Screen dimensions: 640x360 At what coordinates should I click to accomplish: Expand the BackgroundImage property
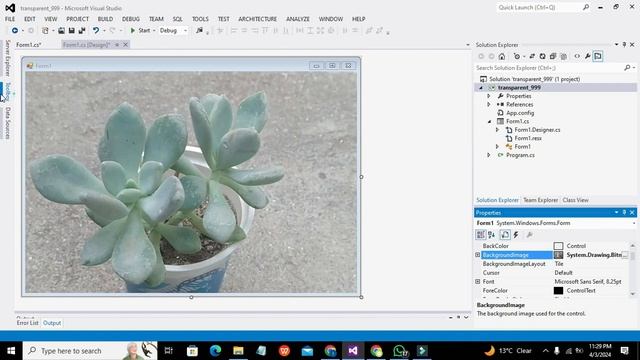click(477, 255)
